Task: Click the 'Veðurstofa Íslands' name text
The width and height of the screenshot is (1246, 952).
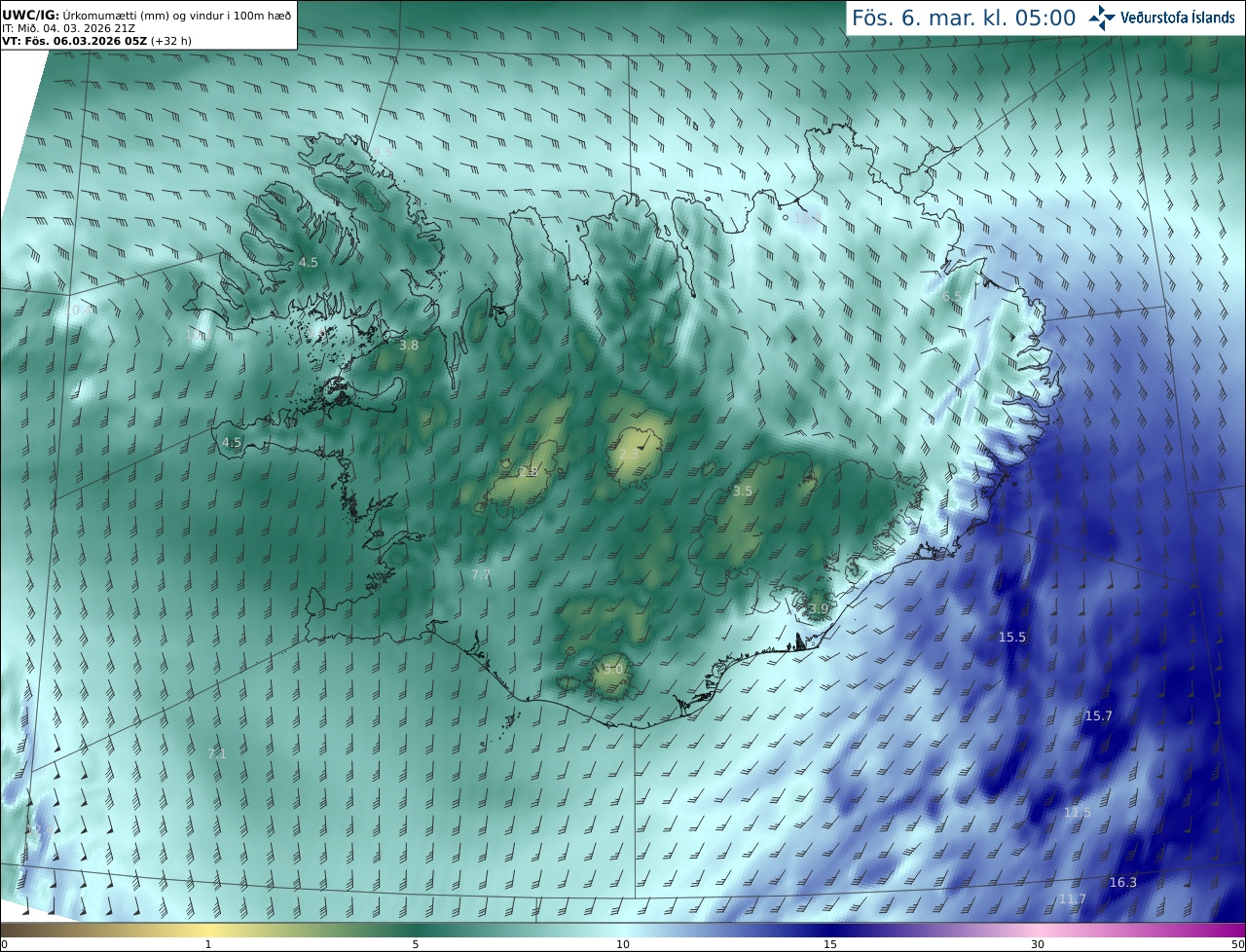Action: 1178,18
